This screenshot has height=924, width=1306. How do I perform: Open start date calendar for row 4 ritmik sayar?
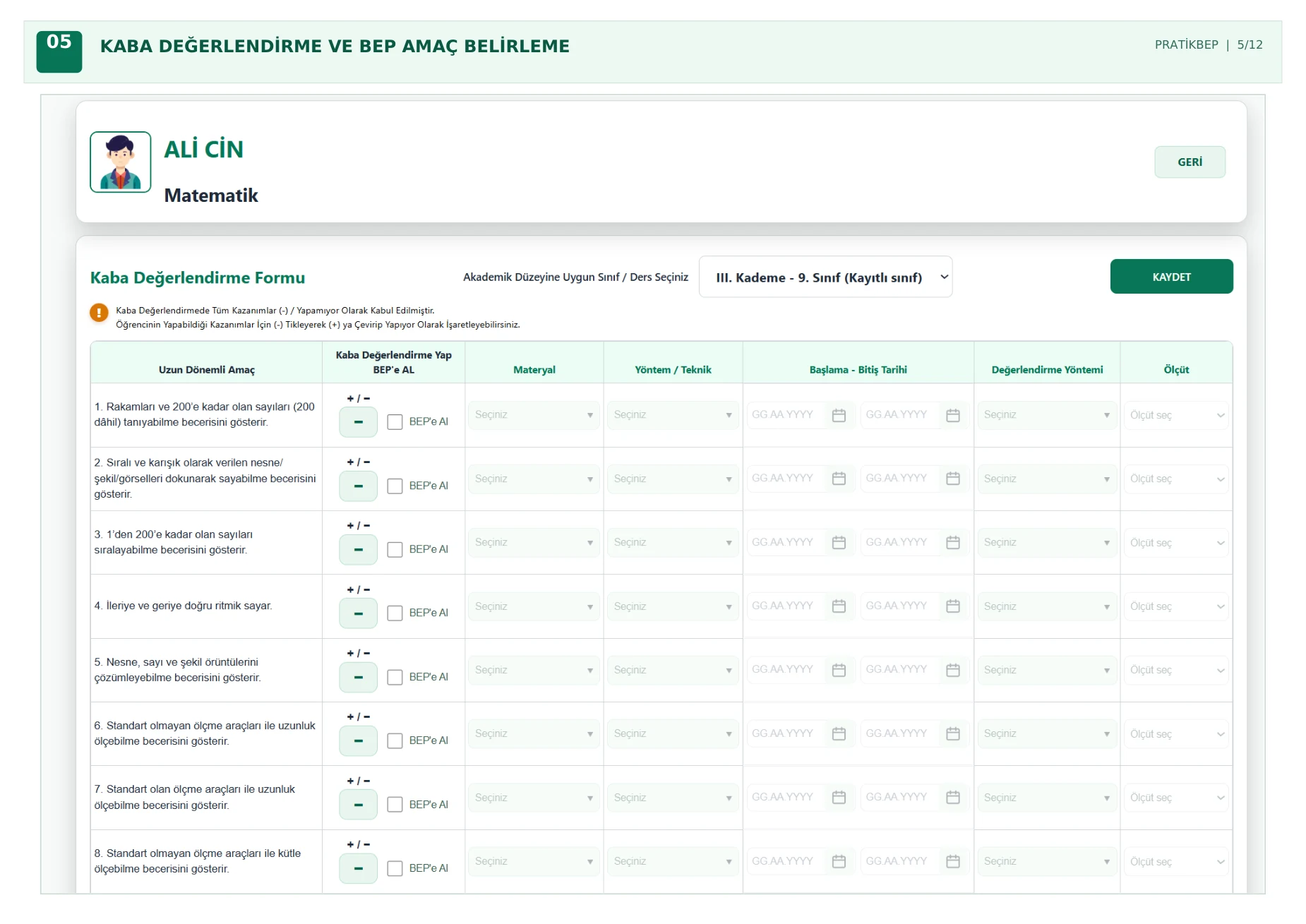tap(839, 606)
